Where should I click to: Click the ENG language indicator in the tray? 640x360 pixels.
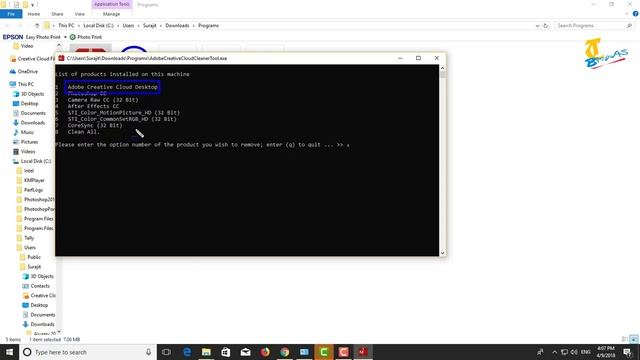point(586,352)
